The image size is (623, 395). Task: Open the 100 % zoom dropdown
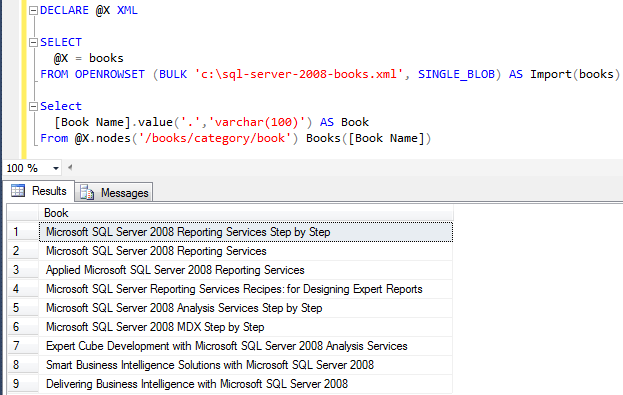click(56, 168)
